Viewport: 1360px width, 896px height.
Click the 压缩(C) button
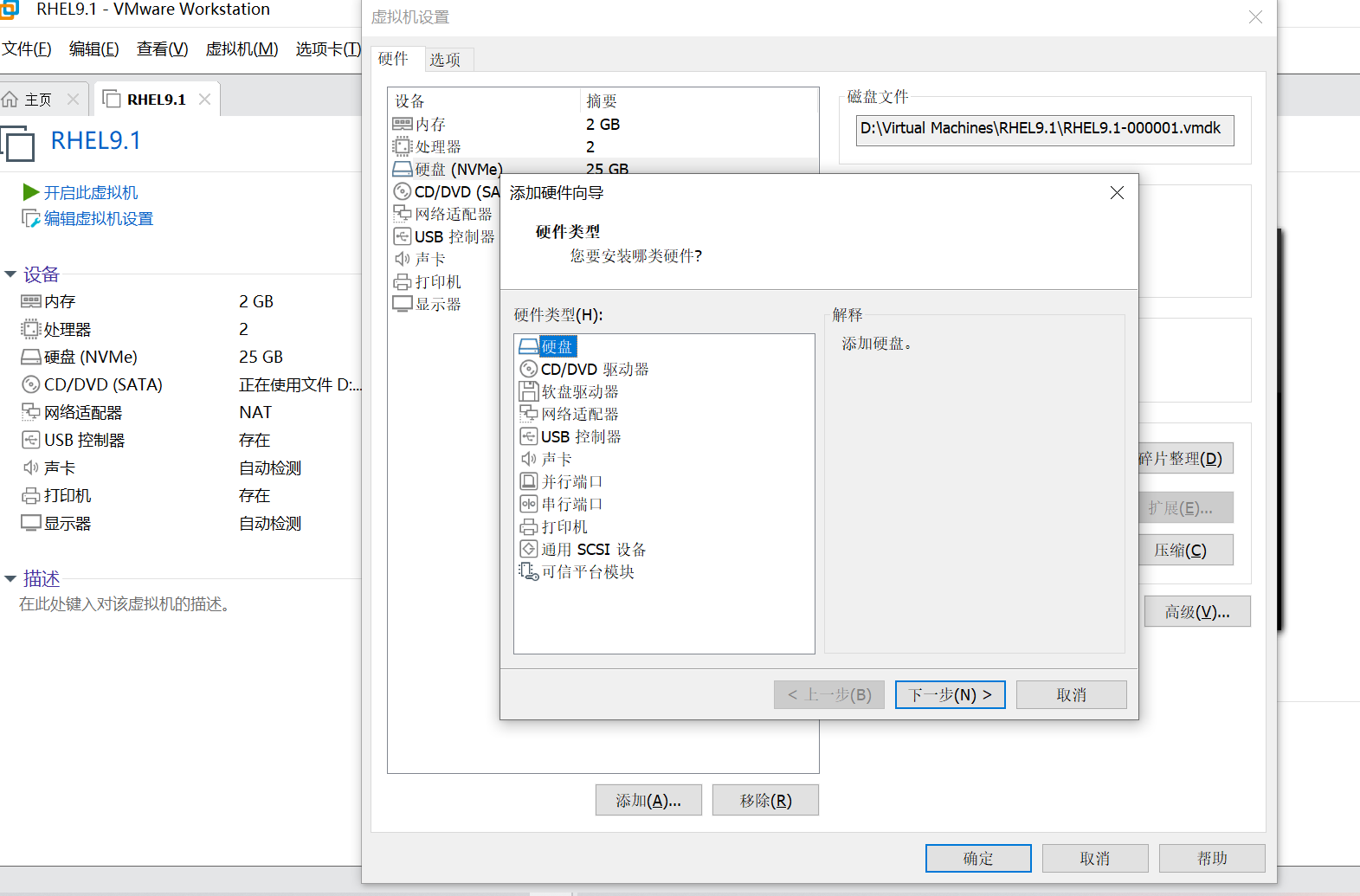point(1186,551)
